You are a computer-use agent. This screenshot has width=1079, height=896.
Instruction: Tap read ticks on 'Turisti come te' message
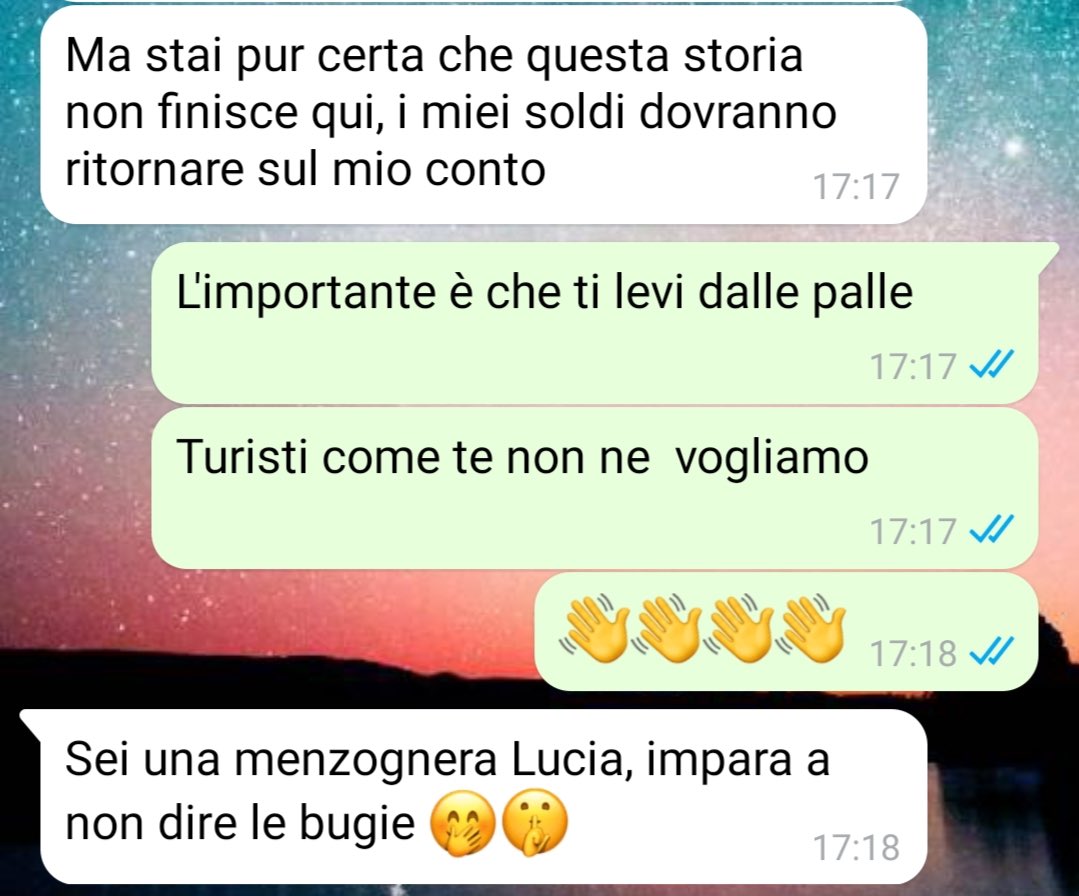[992, 530]
